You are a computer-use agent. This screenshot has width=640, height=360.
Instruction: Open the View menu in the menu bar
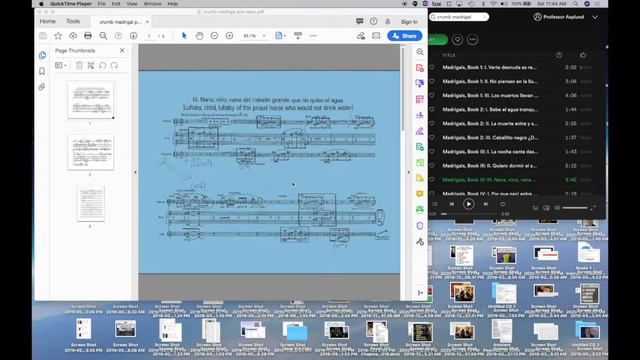(132, 4)
